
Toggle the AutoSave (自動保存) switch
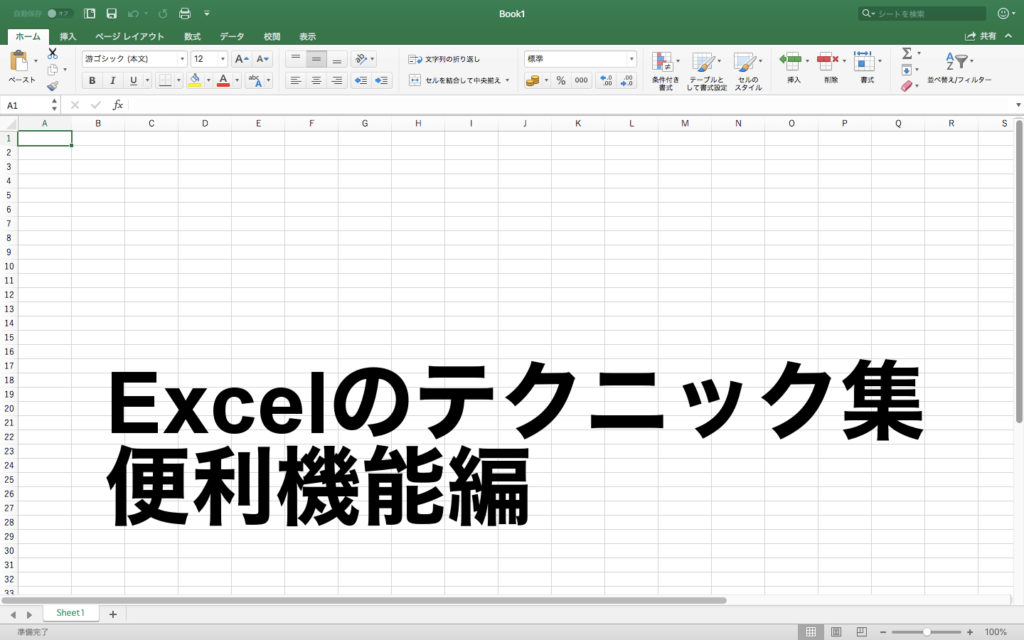(x=59, y=13)
